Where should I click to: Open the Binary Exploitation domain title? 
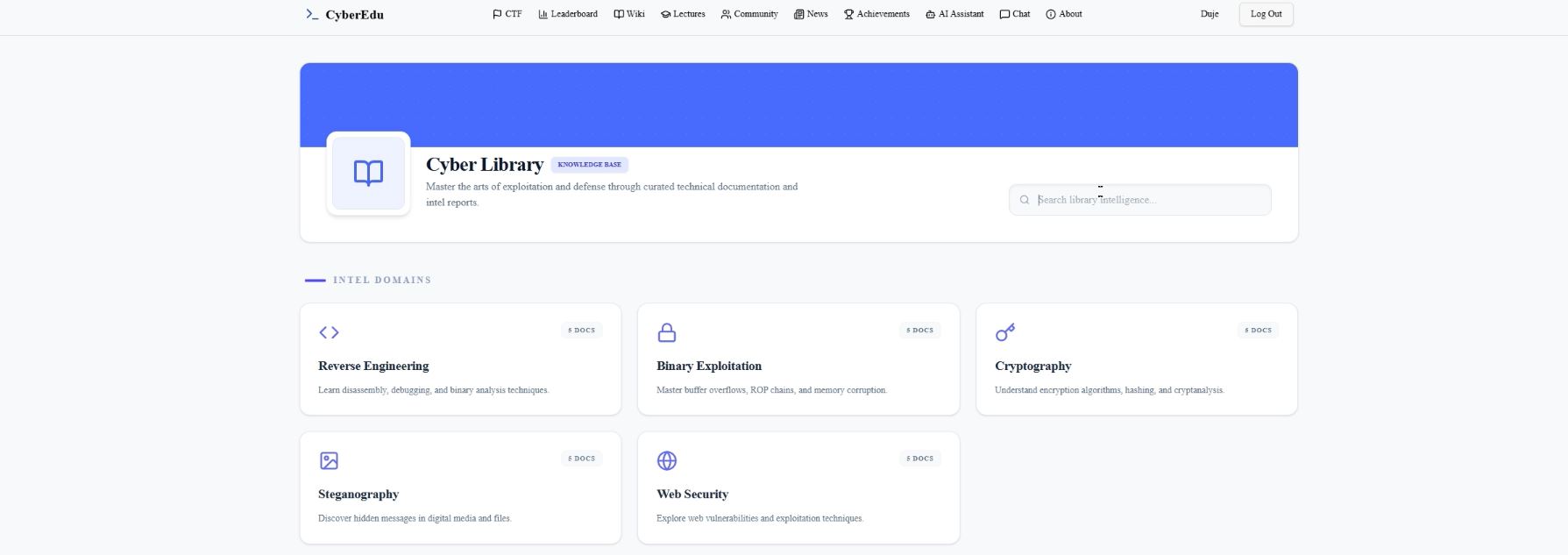pyautogui.click(x=709, y=366)
